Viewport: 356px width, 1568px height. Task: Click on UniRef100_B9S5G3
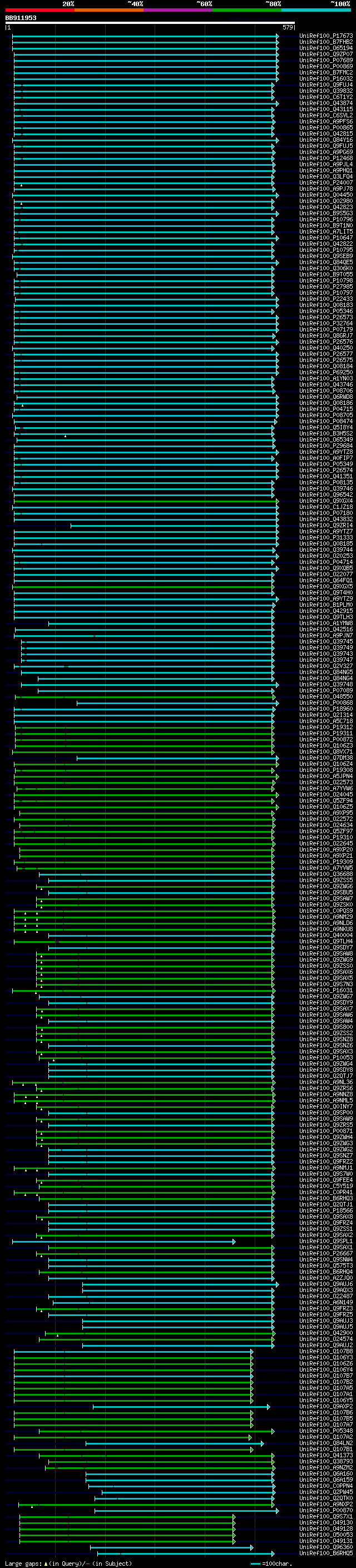tap(325, 214)
